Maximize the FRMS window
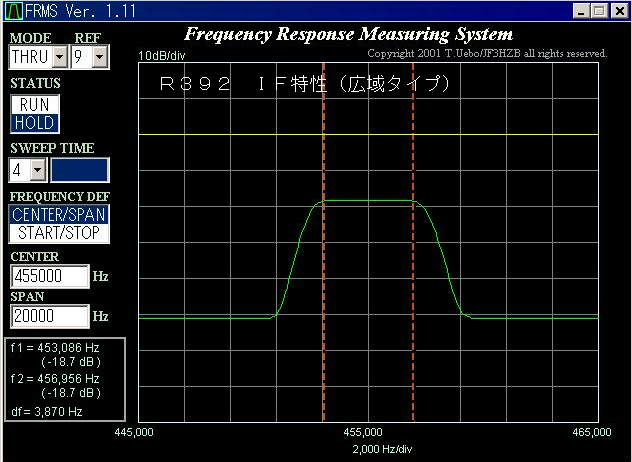The height and width of the screenshot is (462, 632). coord(599,11)
